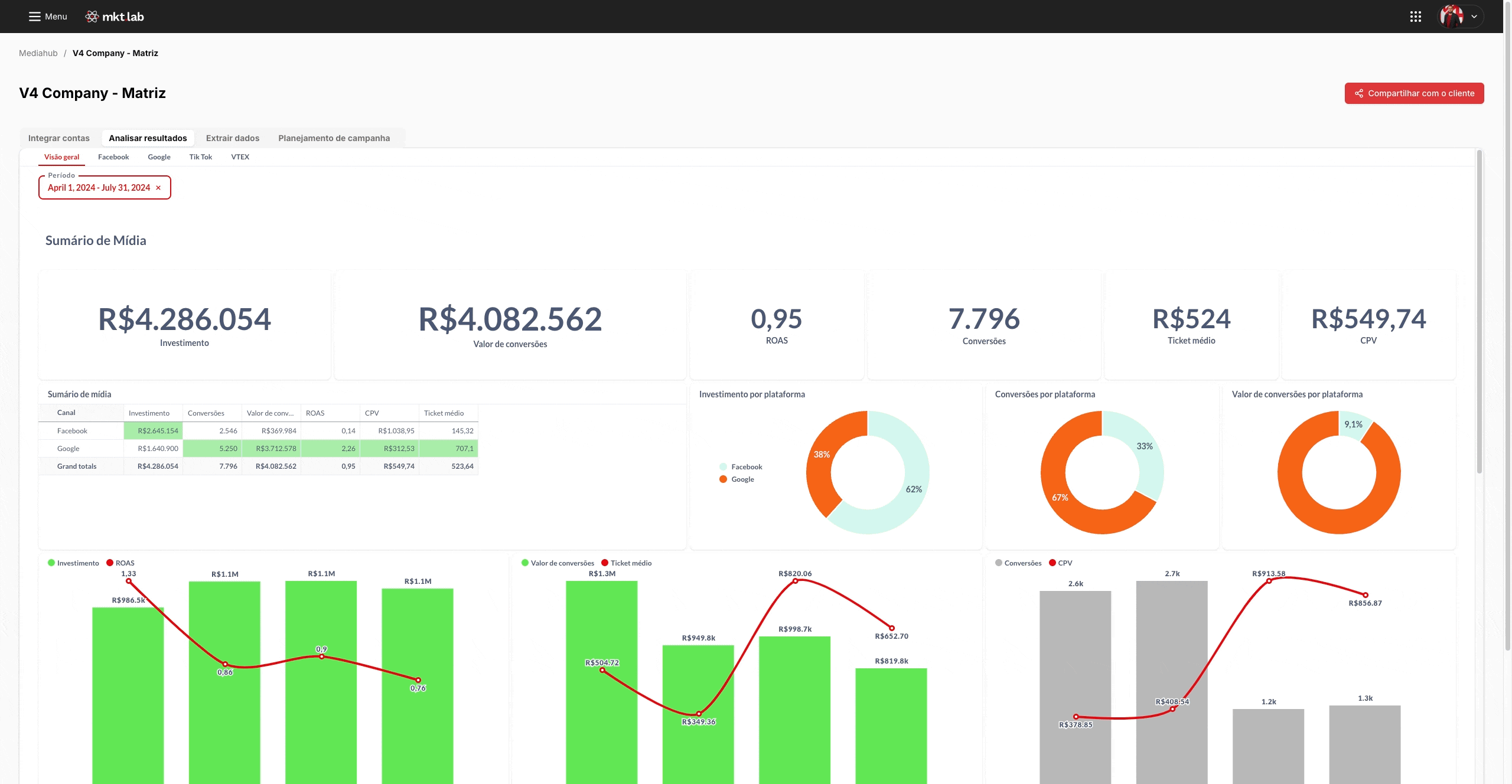1512x784 pixels.
Task: Click the R$986.5k investment bar
Action: pyautogui.click(x=128, y=697)
